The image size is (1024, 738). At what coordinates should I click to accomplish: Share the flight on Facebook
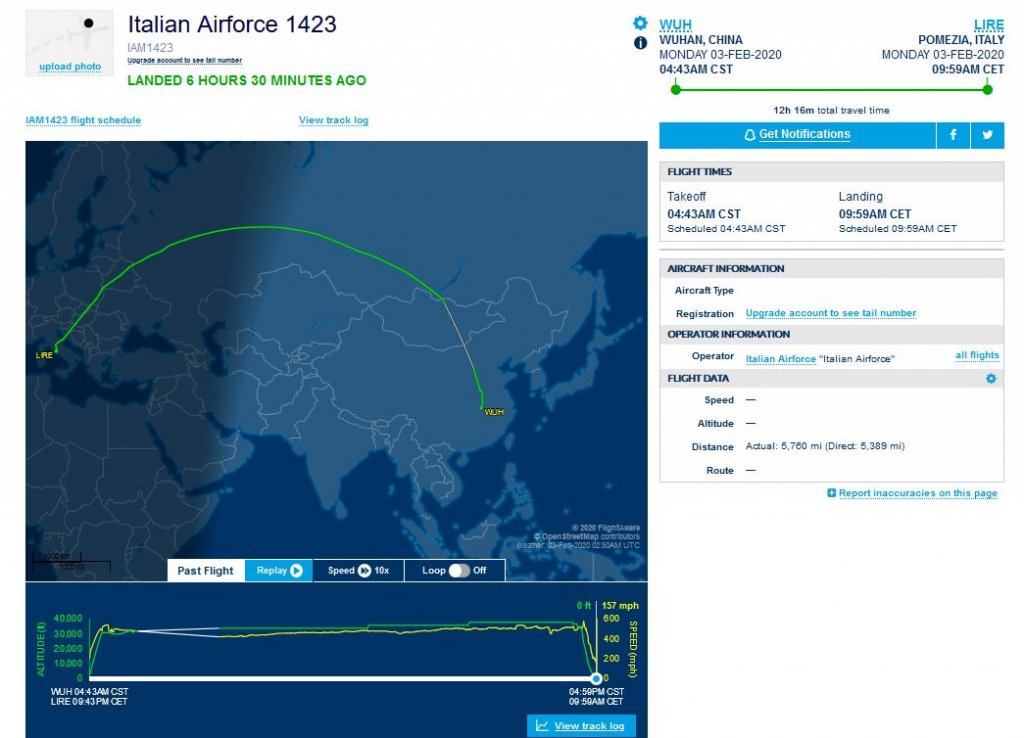[953, 135]
